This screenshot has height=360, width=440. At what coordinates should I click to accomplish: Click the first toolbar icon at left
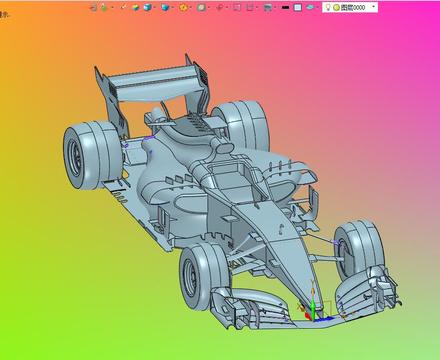coord(93,7)
